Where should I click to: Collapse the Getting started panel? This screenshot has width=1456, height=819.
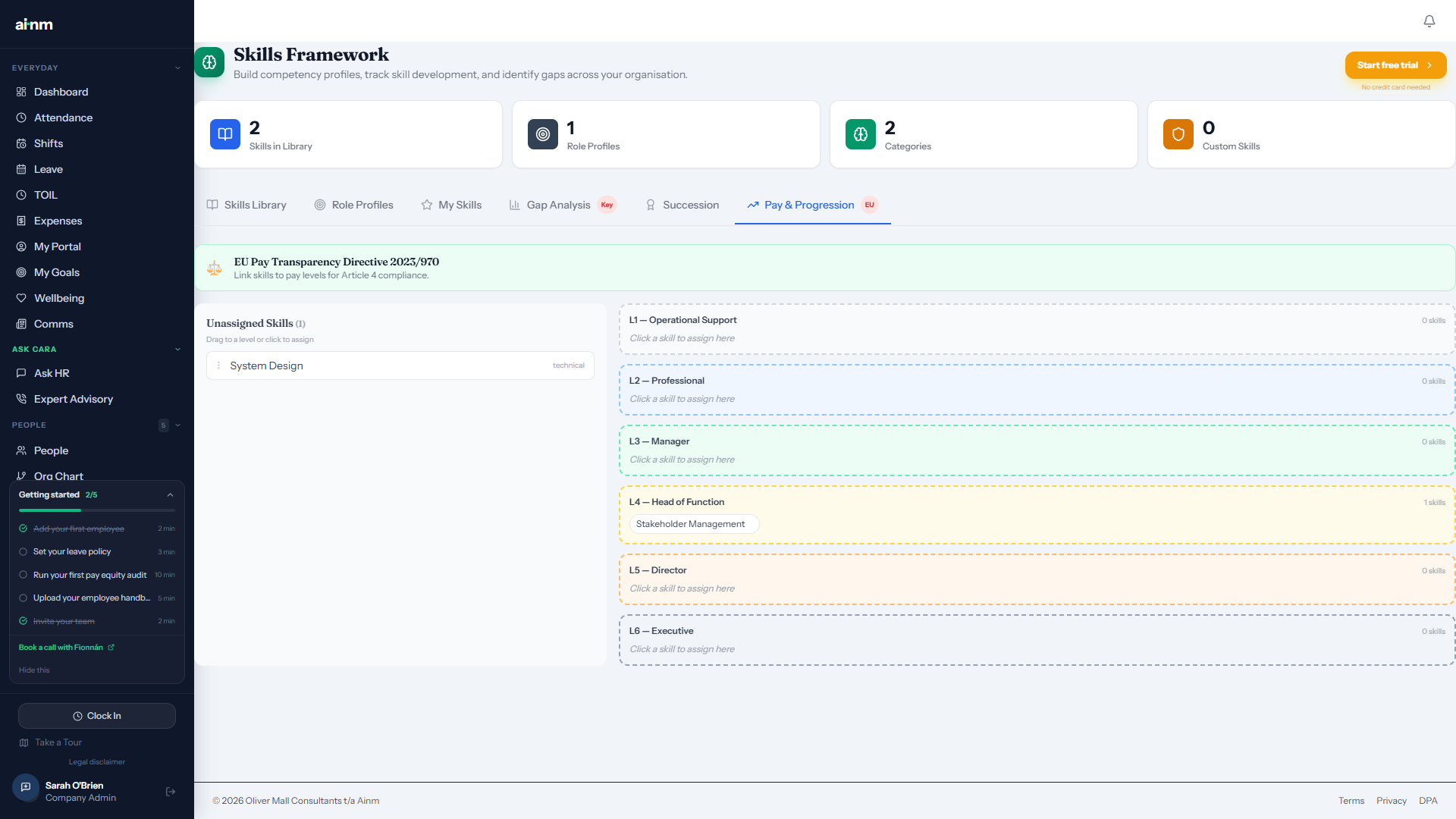170,495
